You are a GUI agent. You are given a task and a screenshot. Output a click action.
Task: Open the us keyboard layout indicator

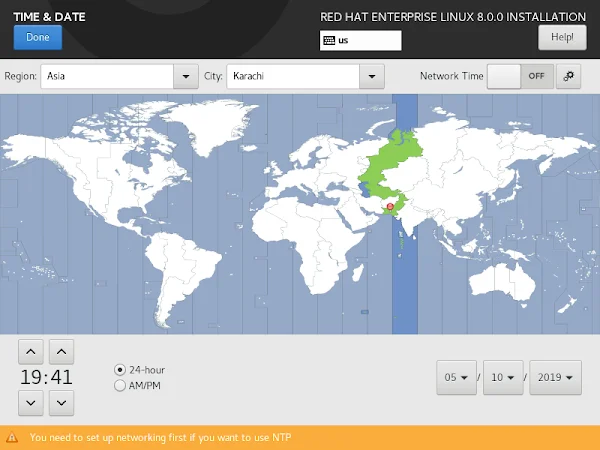pos(360,41)
